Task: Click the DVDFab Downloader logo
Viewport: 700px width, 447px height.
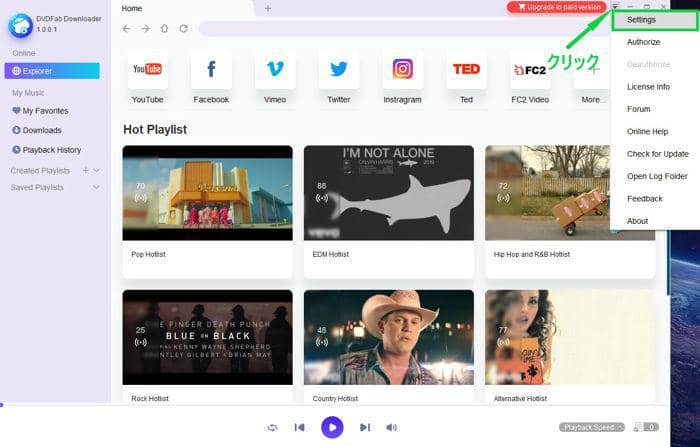Action: (x=20, y=25)
